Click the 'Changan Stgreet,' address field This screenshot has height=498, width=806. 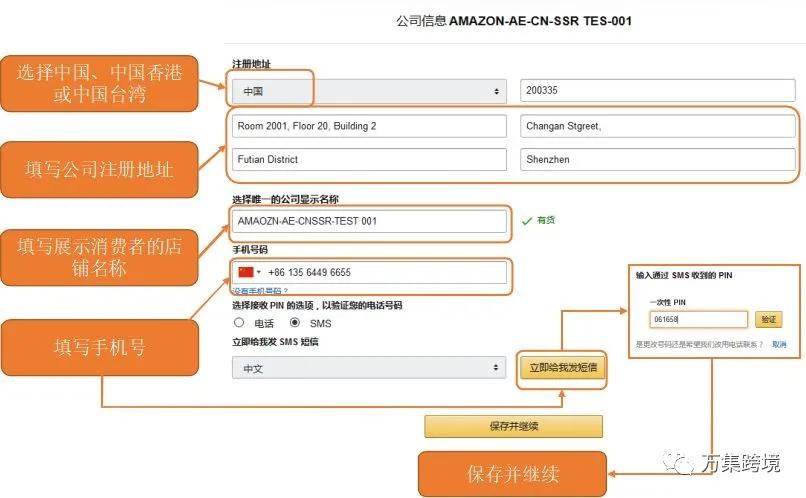tap(657, 126)
